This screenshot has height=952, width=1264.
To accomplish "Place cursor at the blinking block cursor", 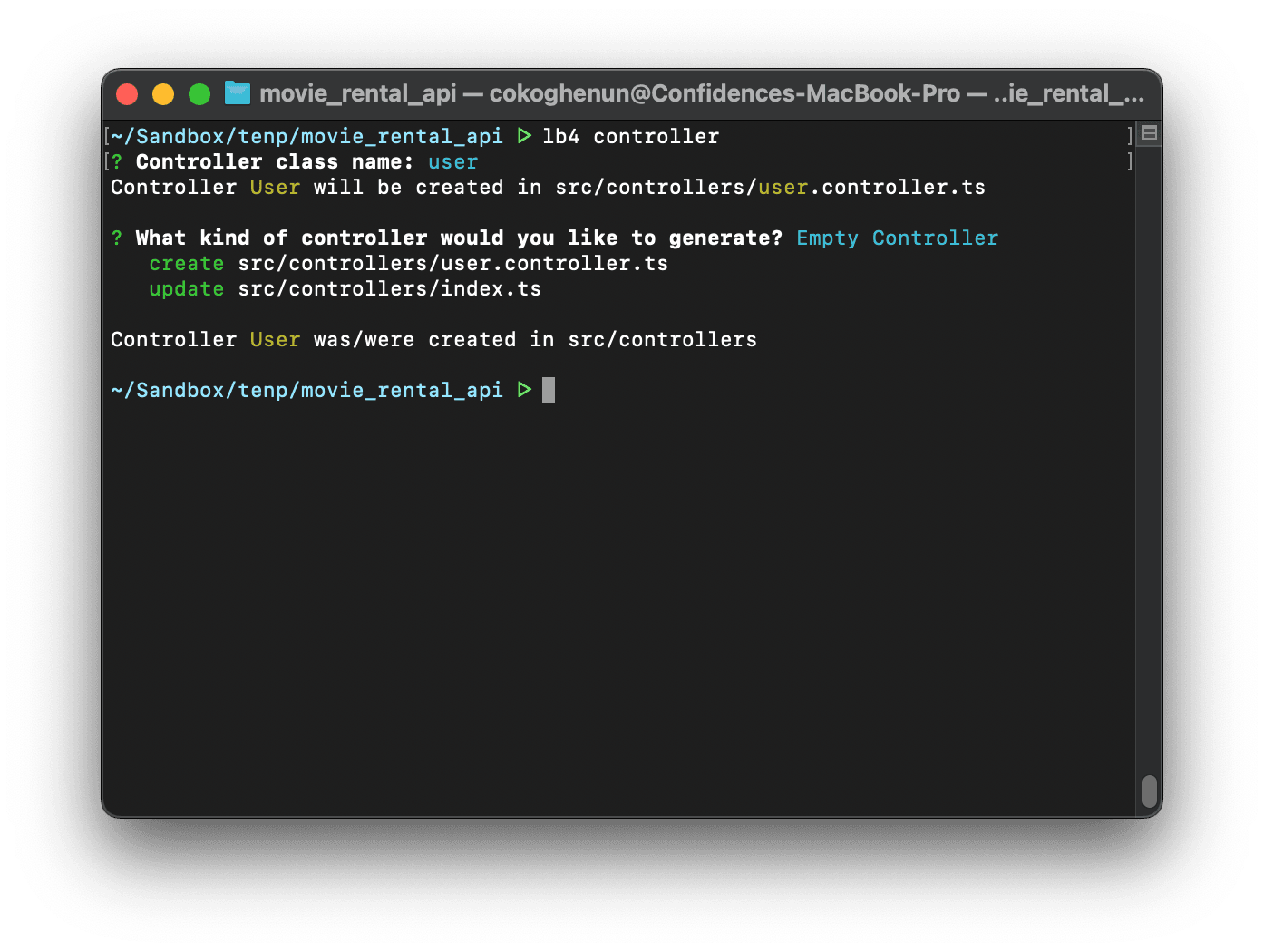I will pyautogui.click(x=549, y=391).
